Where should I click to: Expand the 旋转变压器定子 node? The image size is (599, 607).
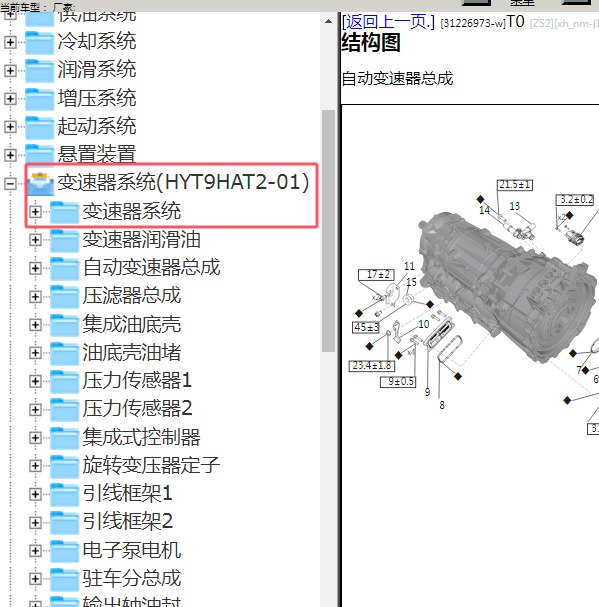pyautogui.click(x=35, y=466)
